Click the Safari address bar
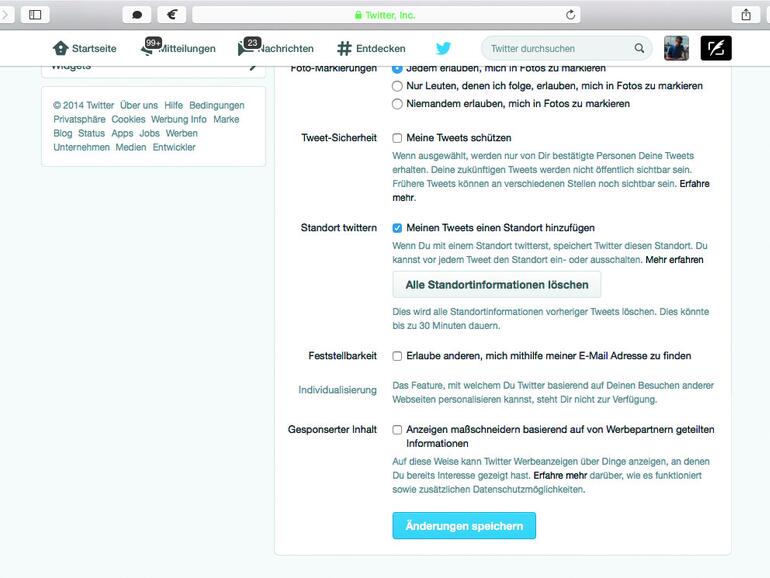 (x=386, y=15)
